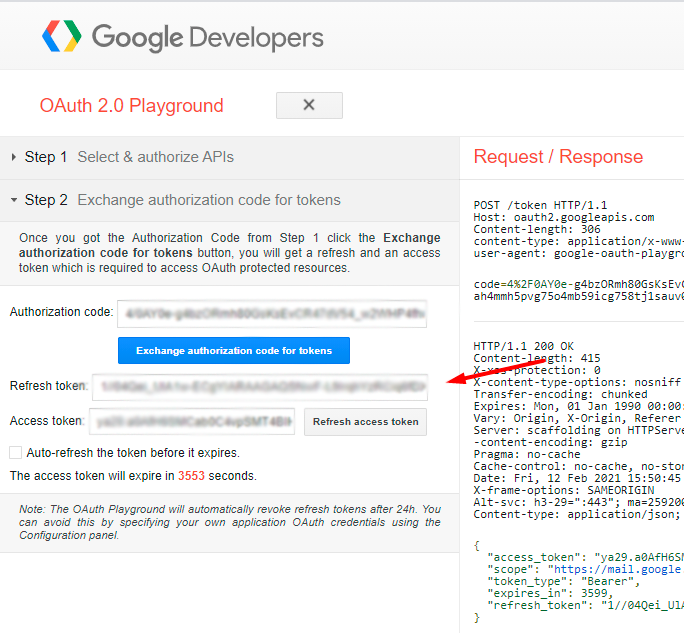684x633 pixels.
Task: Click into the Authorization code field
Action: coord(271,312)
